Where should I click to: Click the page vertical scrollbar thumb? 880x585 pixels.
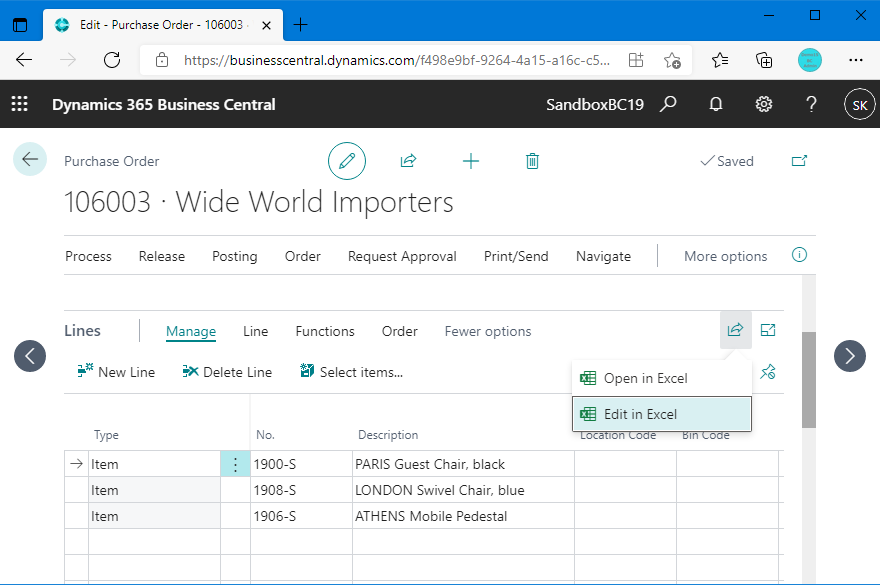(x=808, y=380)
